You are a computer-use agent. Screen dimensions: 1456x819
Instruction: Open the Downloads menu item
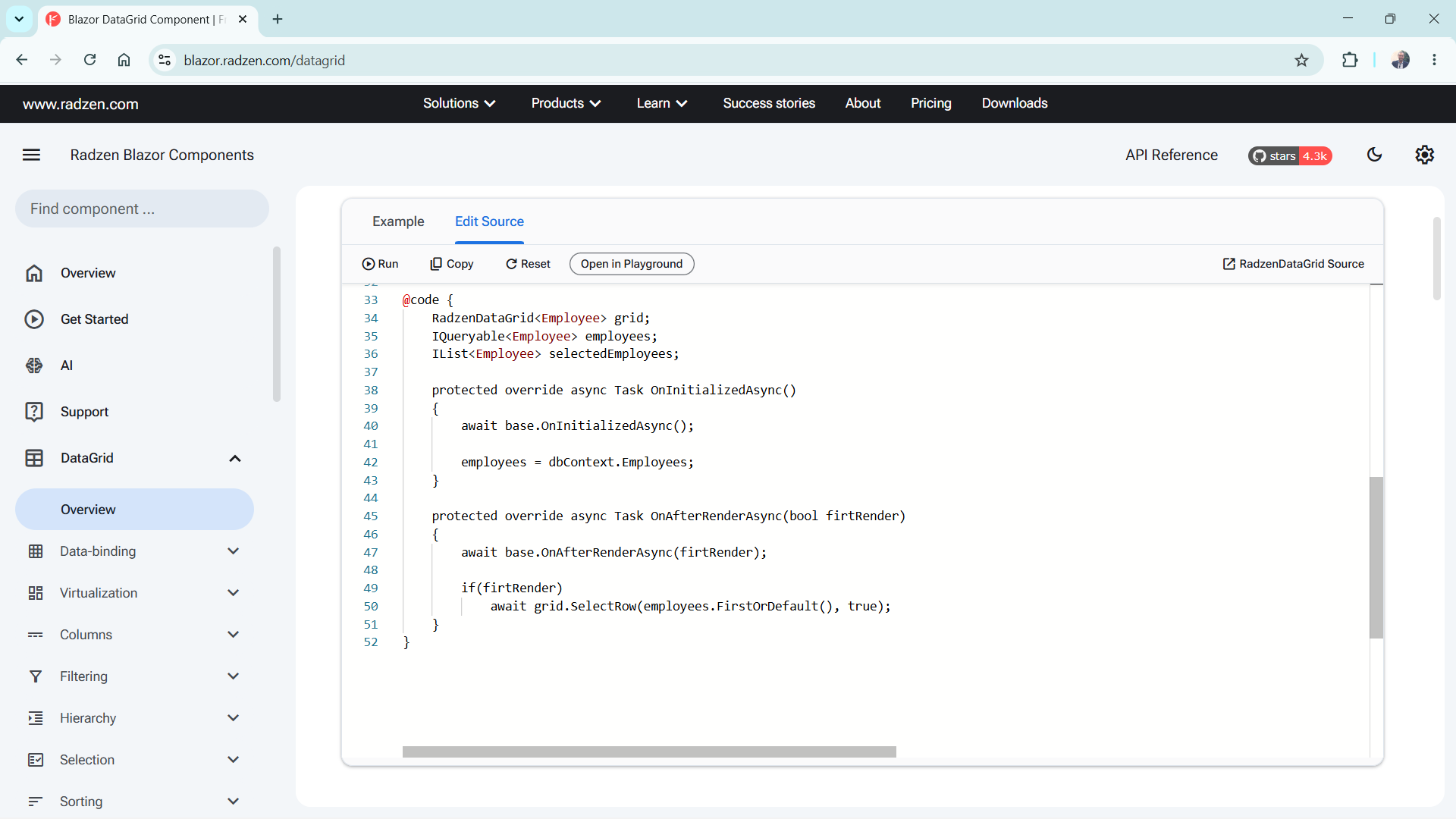point(1015,103)
